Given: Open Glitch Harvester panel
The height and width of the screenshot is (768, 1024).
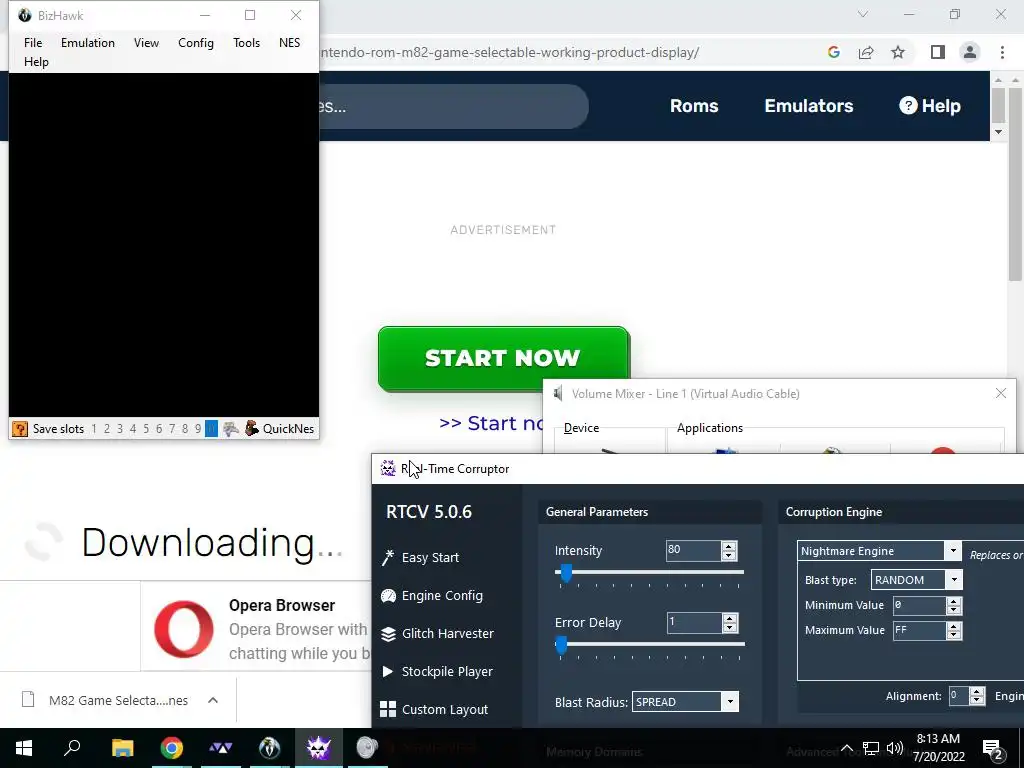Looking at the screenshot, I should (x=438, y=633).
